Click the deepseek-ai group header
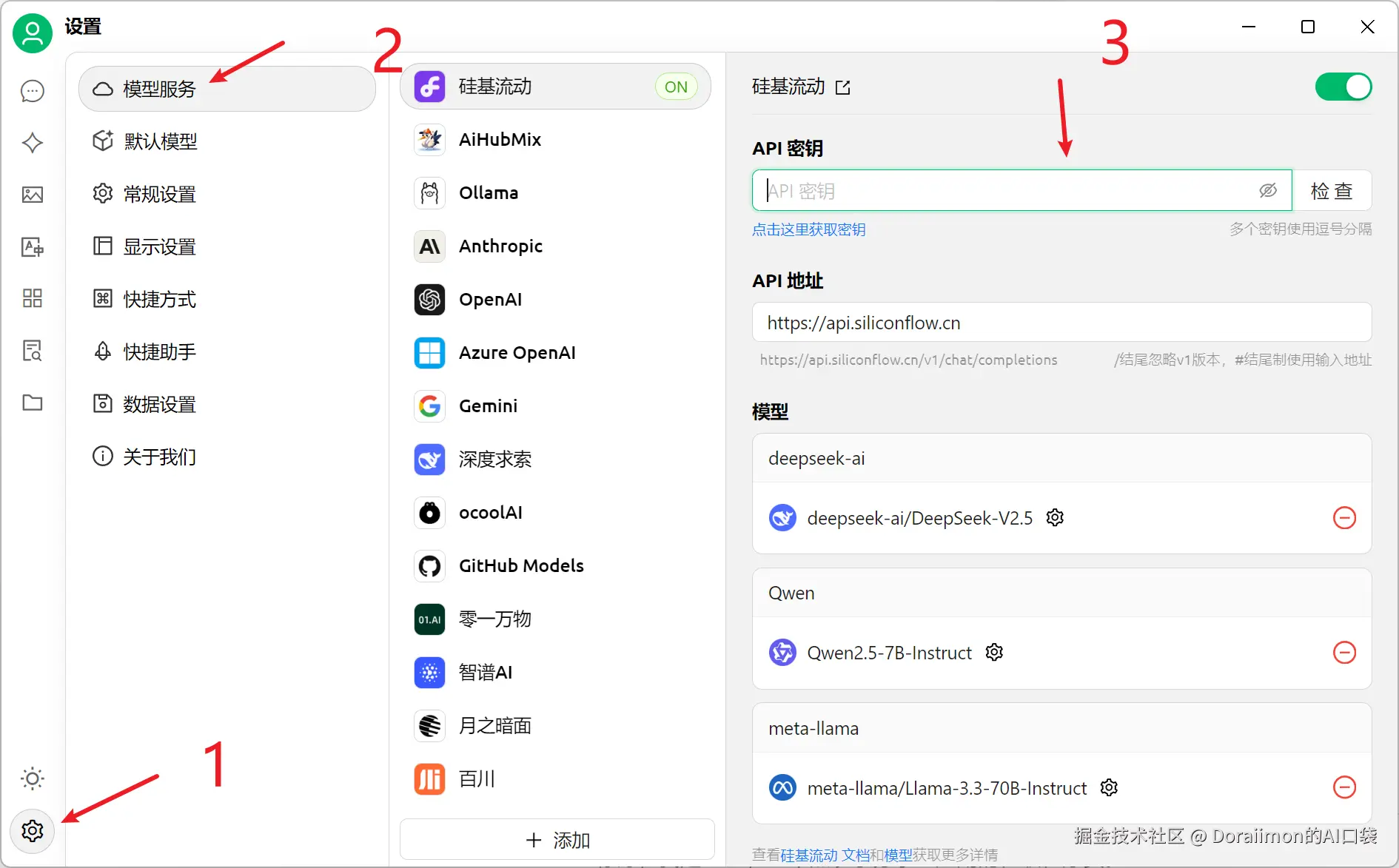The height and width of the screenshot is (868, 1399). pos(1061,459)
